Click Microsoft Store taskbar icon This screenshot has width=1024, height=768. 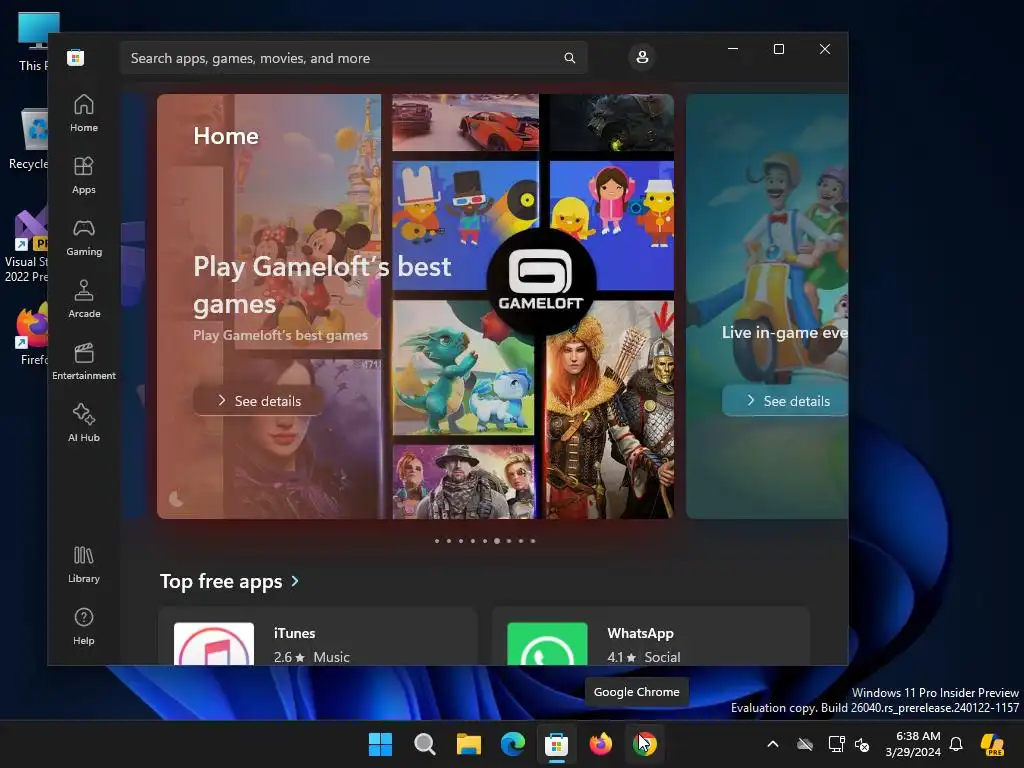coord(556,744)
